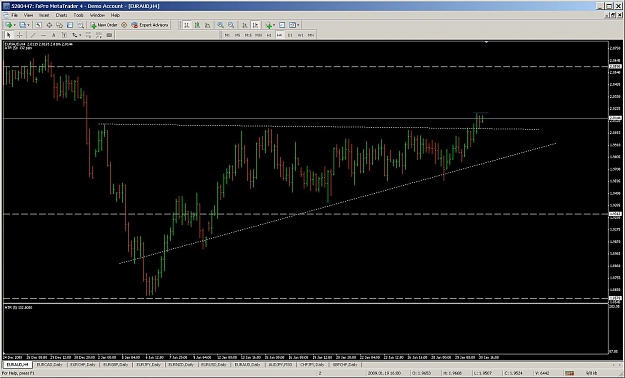Open the Help menu

115,15
